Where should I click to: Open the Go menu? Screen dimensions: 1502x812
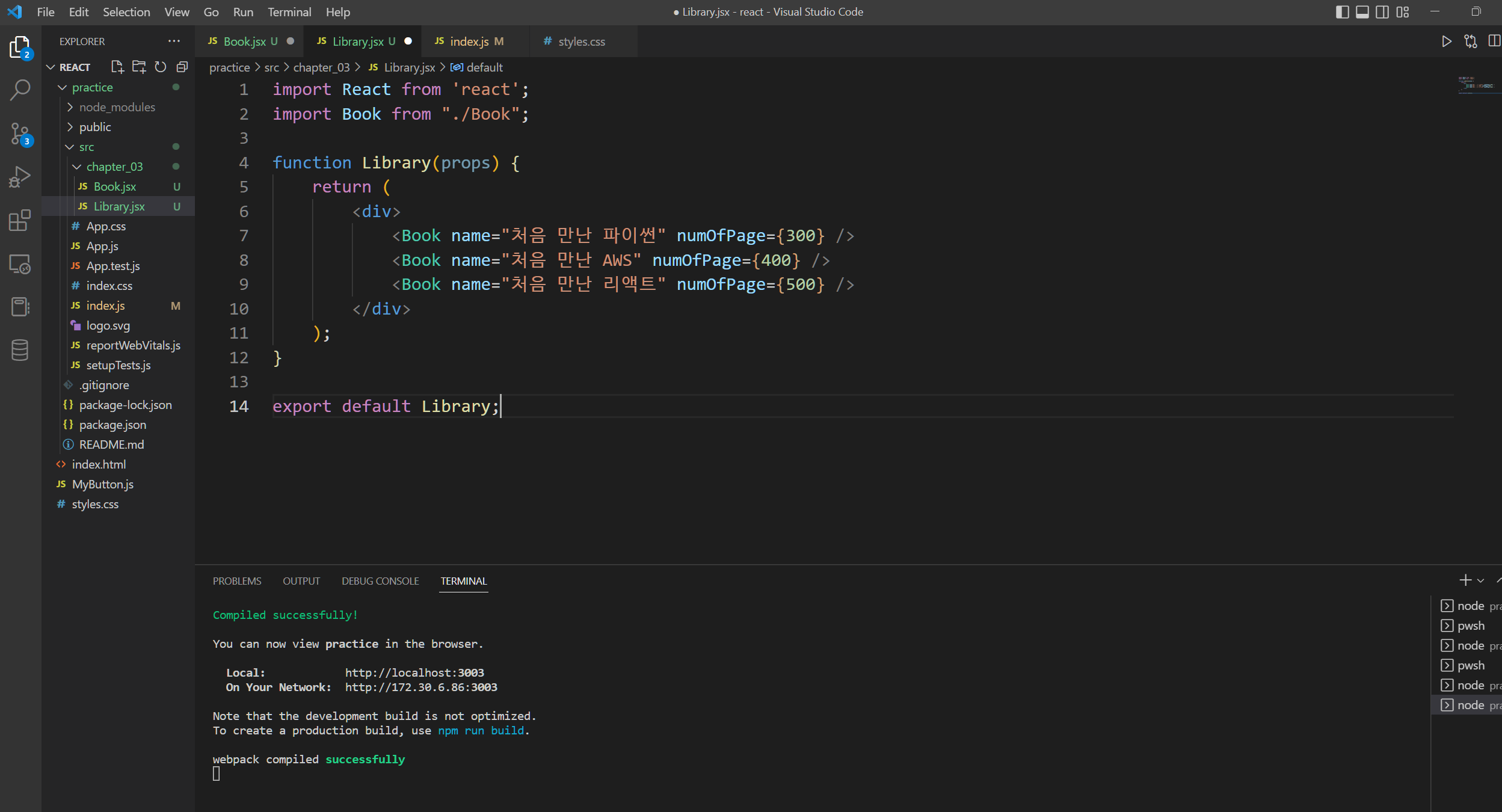click(x=211, y=12)
